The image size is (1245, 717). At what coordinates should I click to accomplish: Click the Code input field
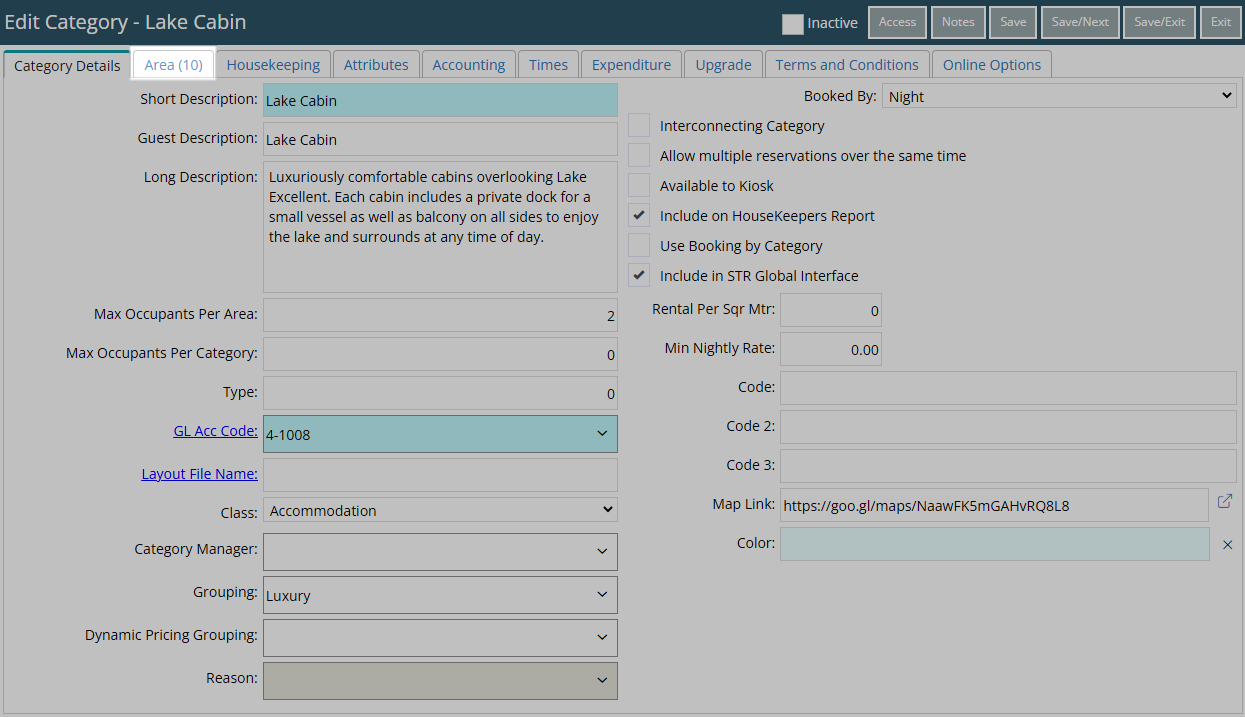coord(1008,388)
